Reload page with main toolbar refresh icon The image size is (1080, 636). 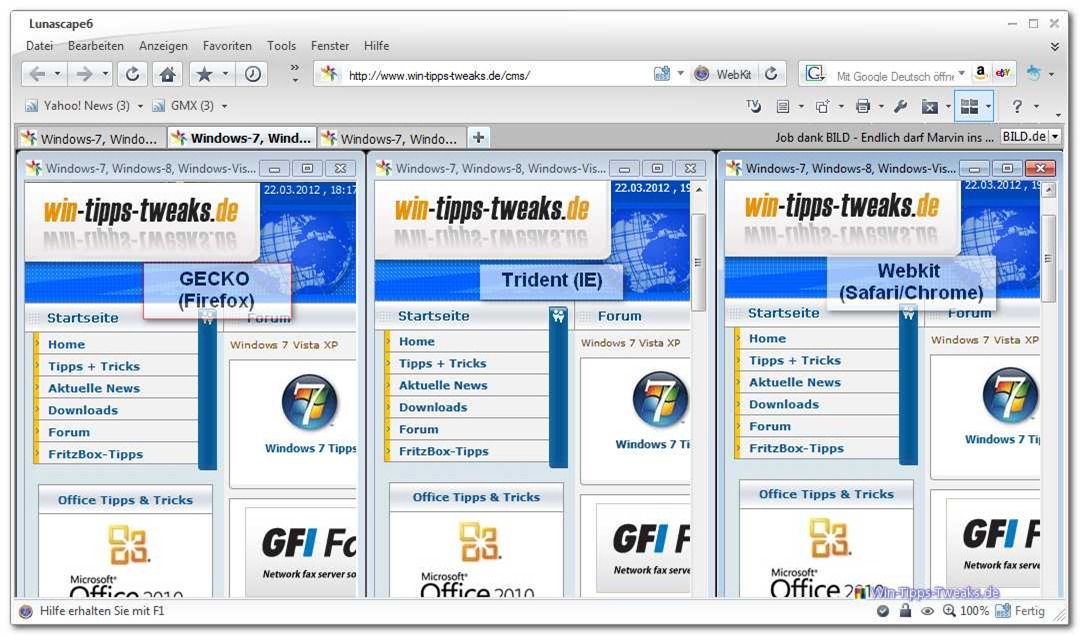click(x=132, y=74)
